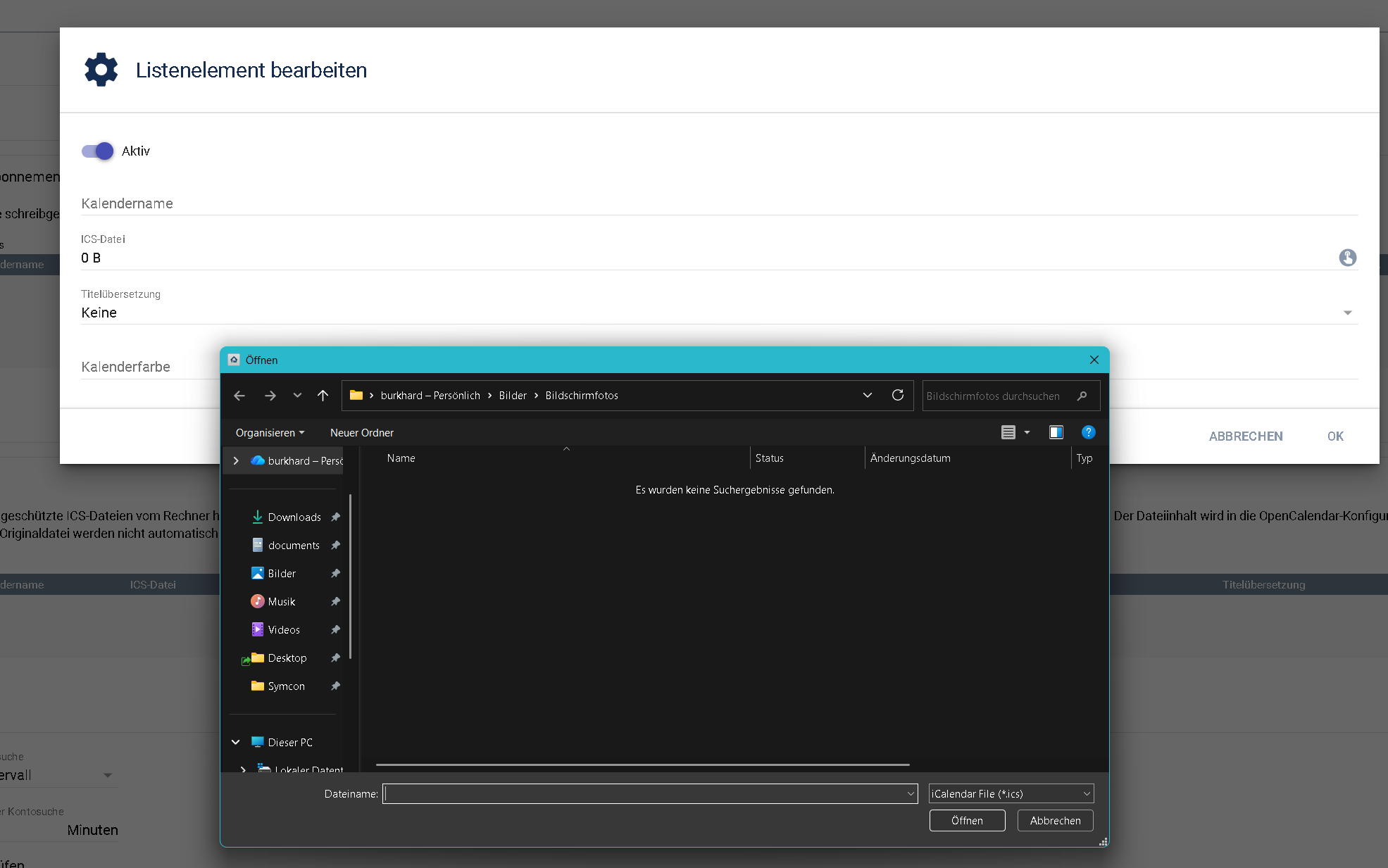This screenshot has height=868, width=1388.
Task: Sort files by Änderungsdatum column
Action: [x=911, y=458]
